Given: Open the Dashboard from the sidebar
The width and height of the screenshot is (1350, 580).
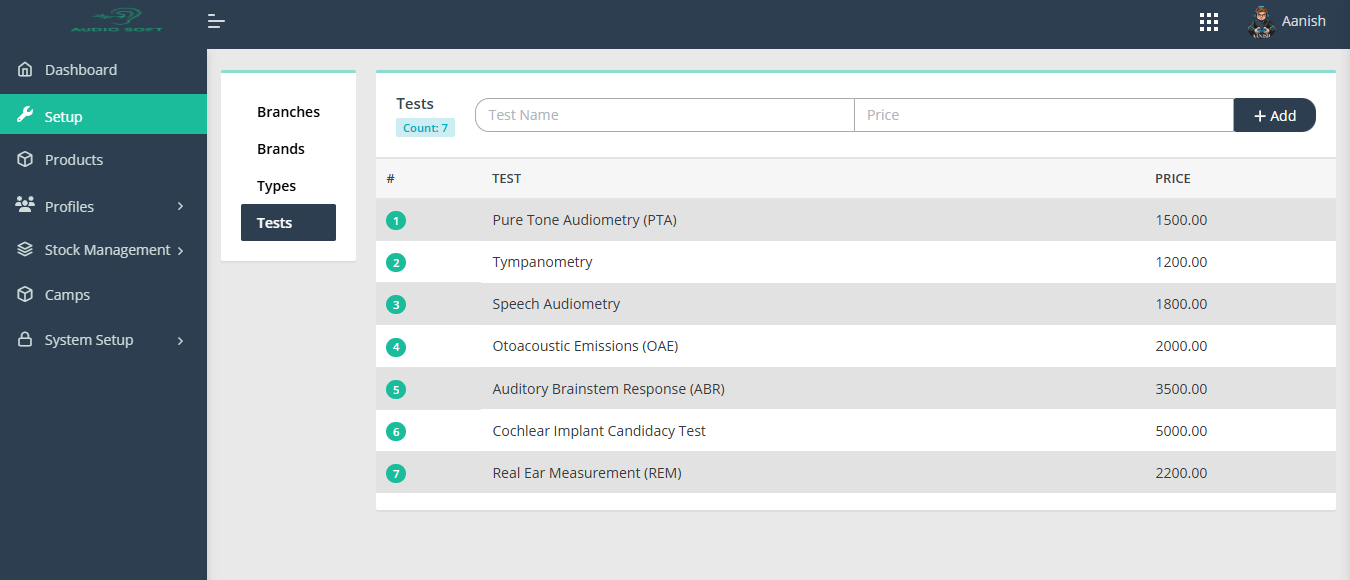Looking at the screenshot, I should pos(81,69).
